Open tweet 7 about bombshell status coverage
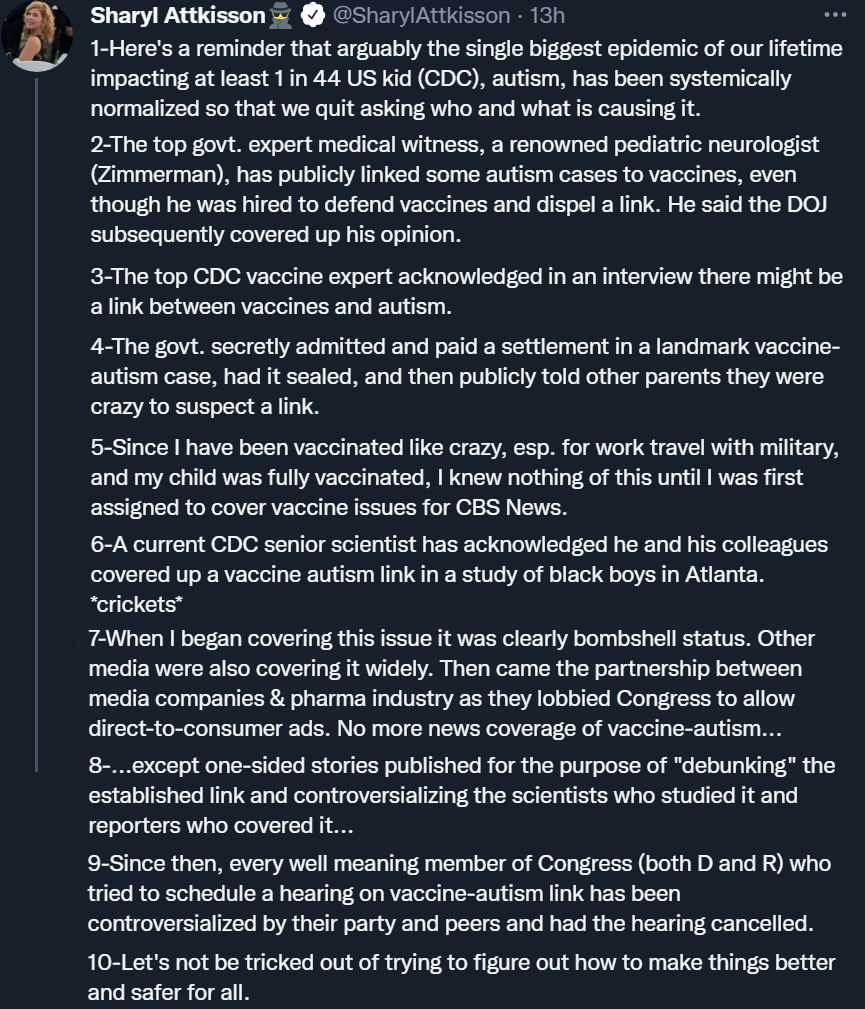 click(x=451, y=683)
